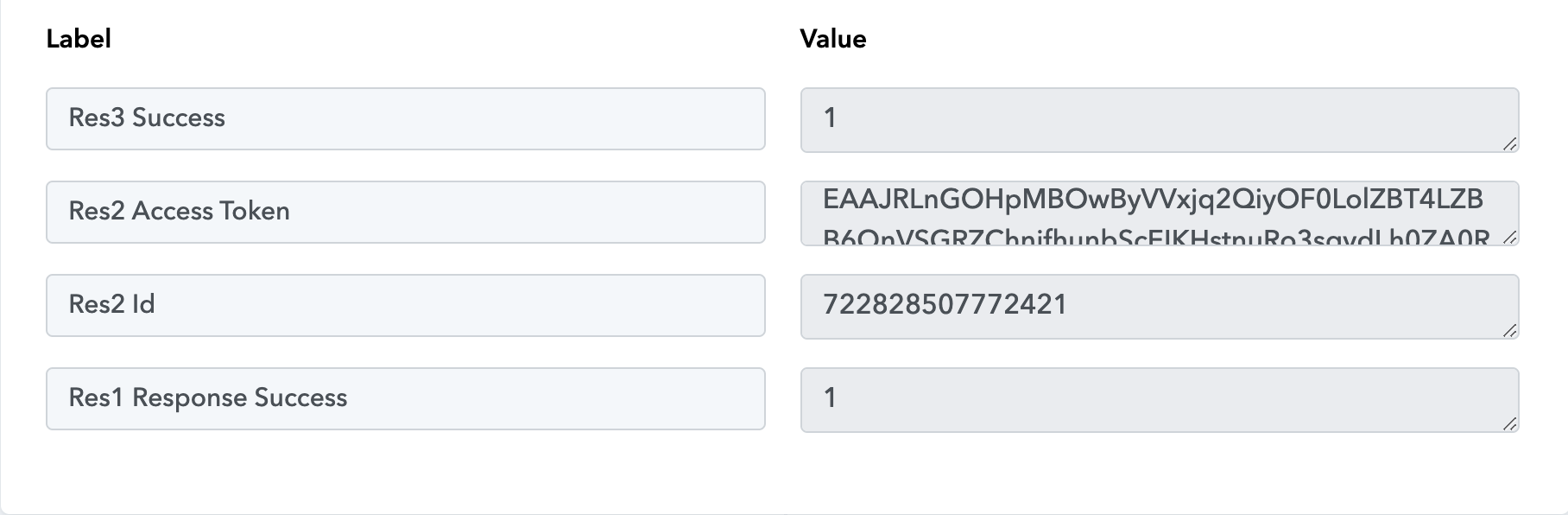Click the Res3 Success value box
This screenshot has width=1568, height=515.
1160,120
